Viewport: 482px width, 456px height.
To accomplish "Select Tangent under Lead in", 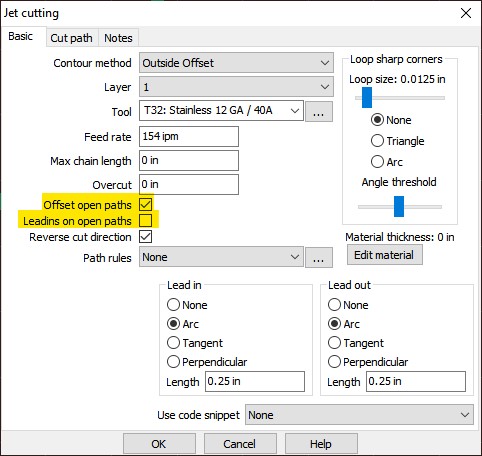I will click(x=195, y=343).
